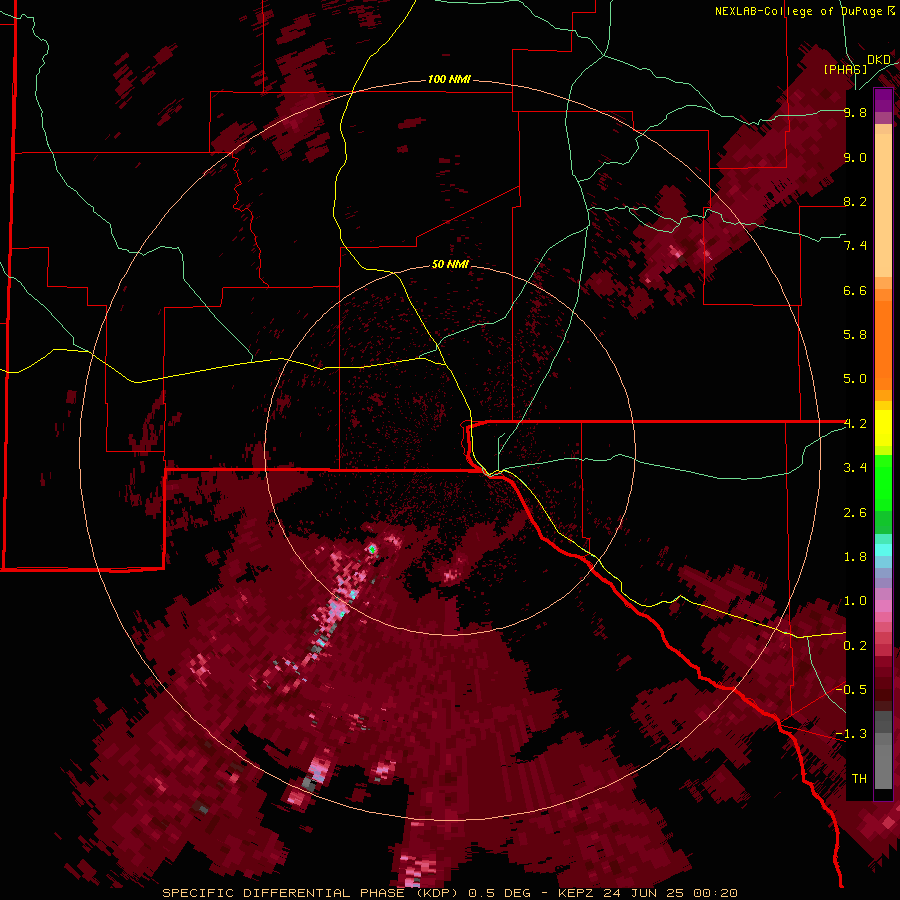Click the 2.6 scale label
Screen dimensions: 900x900
[855, 513]
